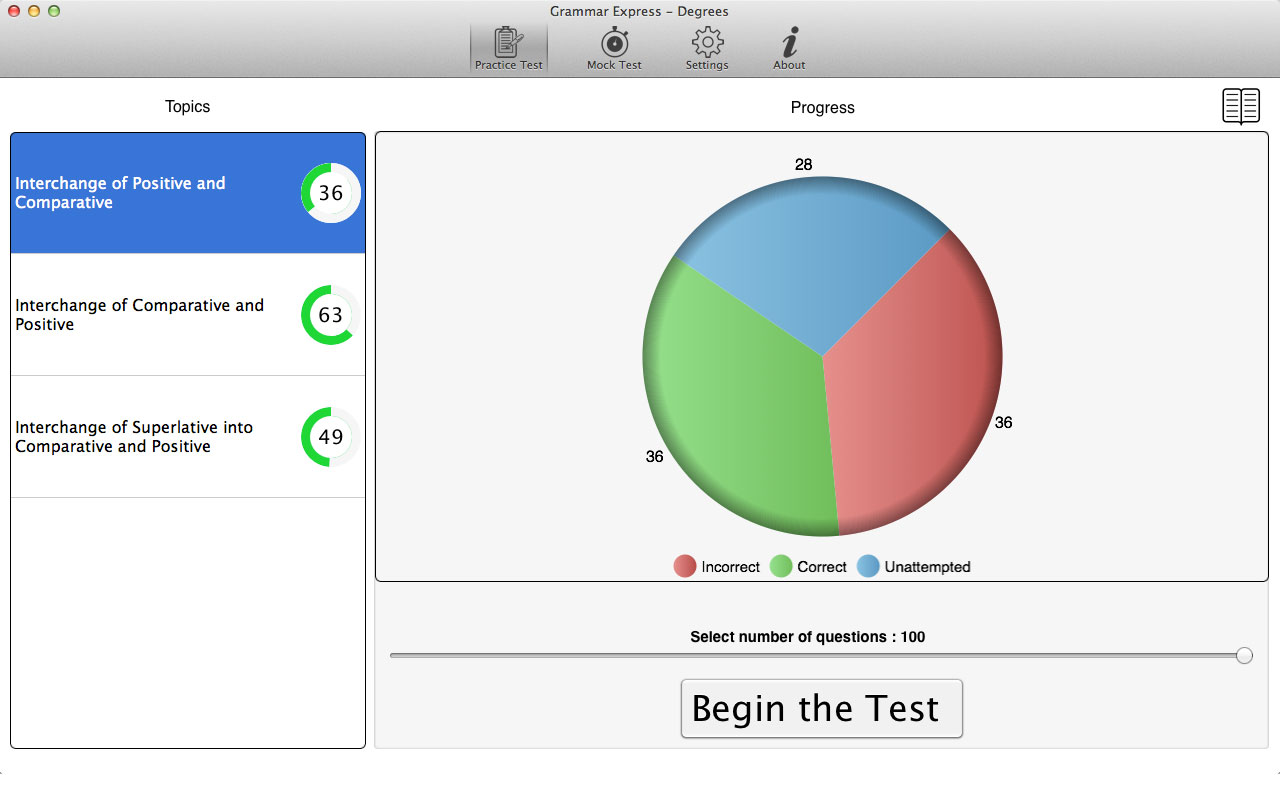Open the book icon beside Progress
1280x800 pixels.
pos(1241,106)
